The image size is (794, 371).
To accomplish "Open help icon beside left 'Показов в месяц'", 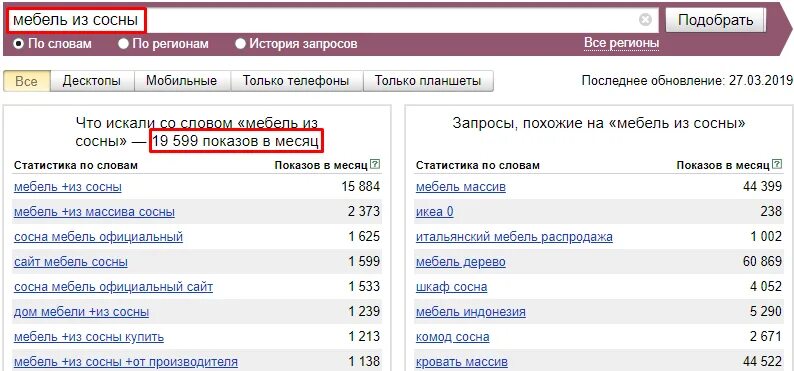I will coord(375,164).
